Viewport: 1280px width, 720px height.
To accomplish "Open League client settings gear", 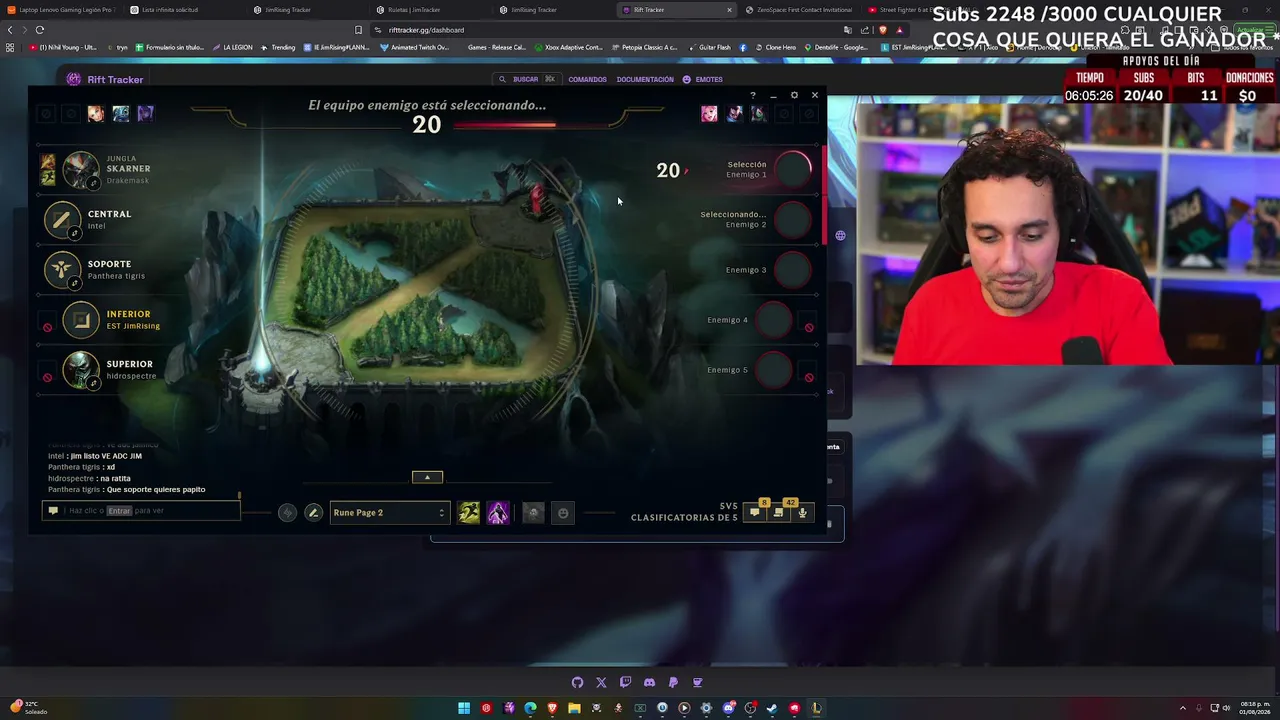I will pyautogui.click(x=794, y=96).
